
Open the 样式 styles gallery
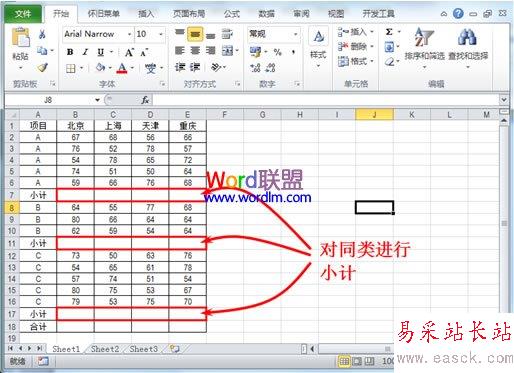[x=318, y=48]
